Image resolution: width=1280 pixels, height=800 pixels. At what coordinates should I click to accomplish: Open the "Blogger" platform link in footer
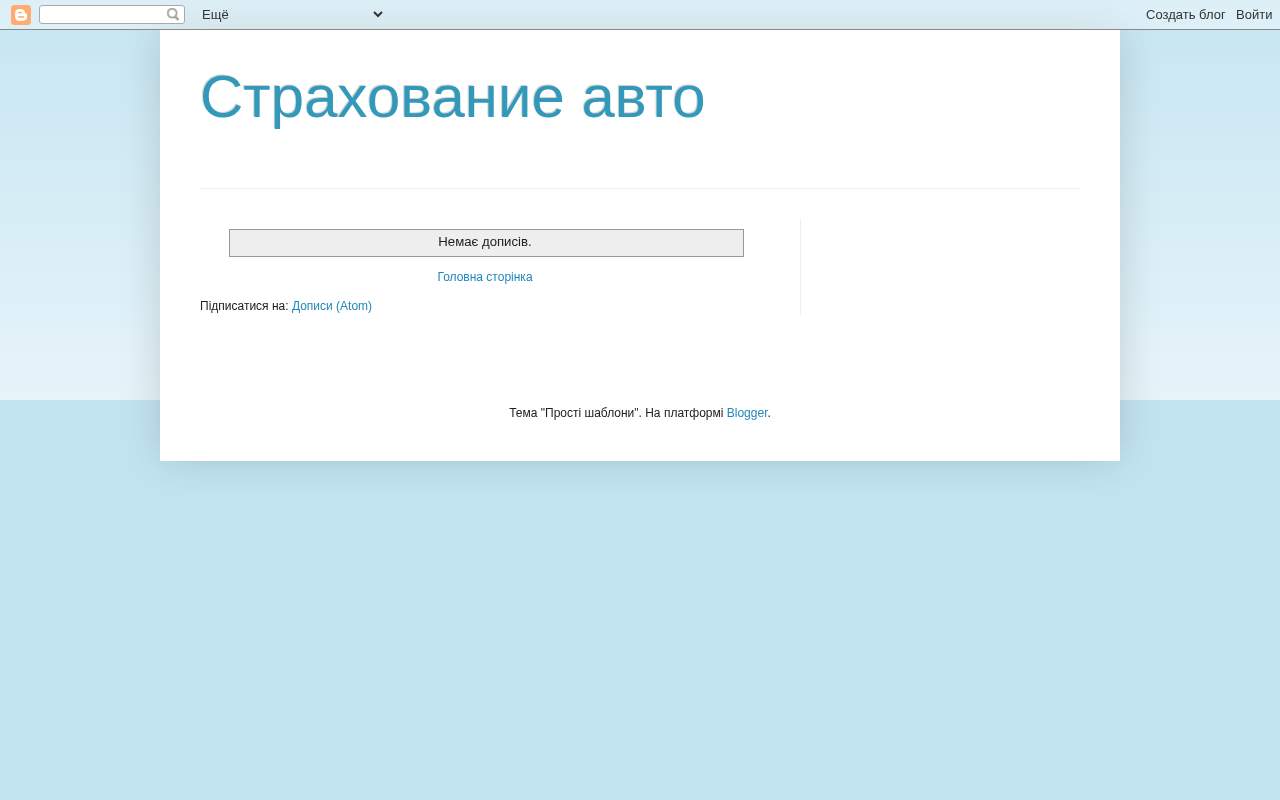[747, 413]
